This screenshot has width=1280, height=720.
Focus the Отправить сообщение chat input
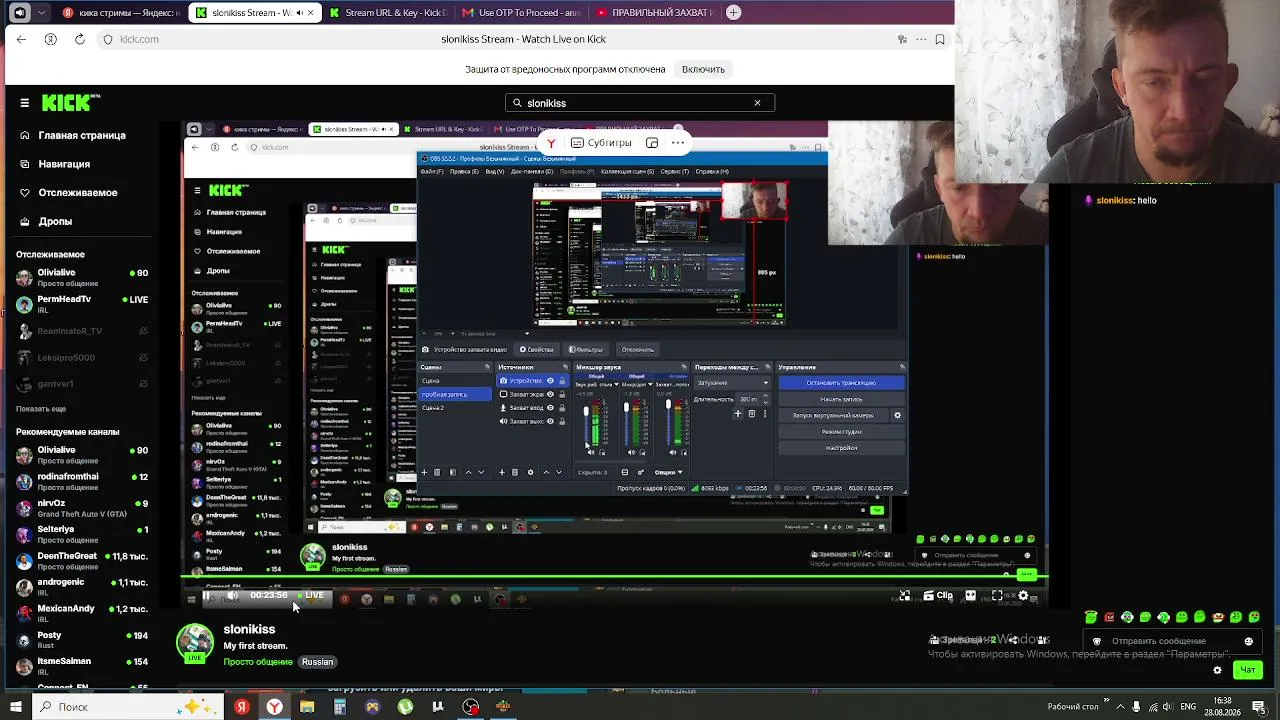tap(1172, 641)
